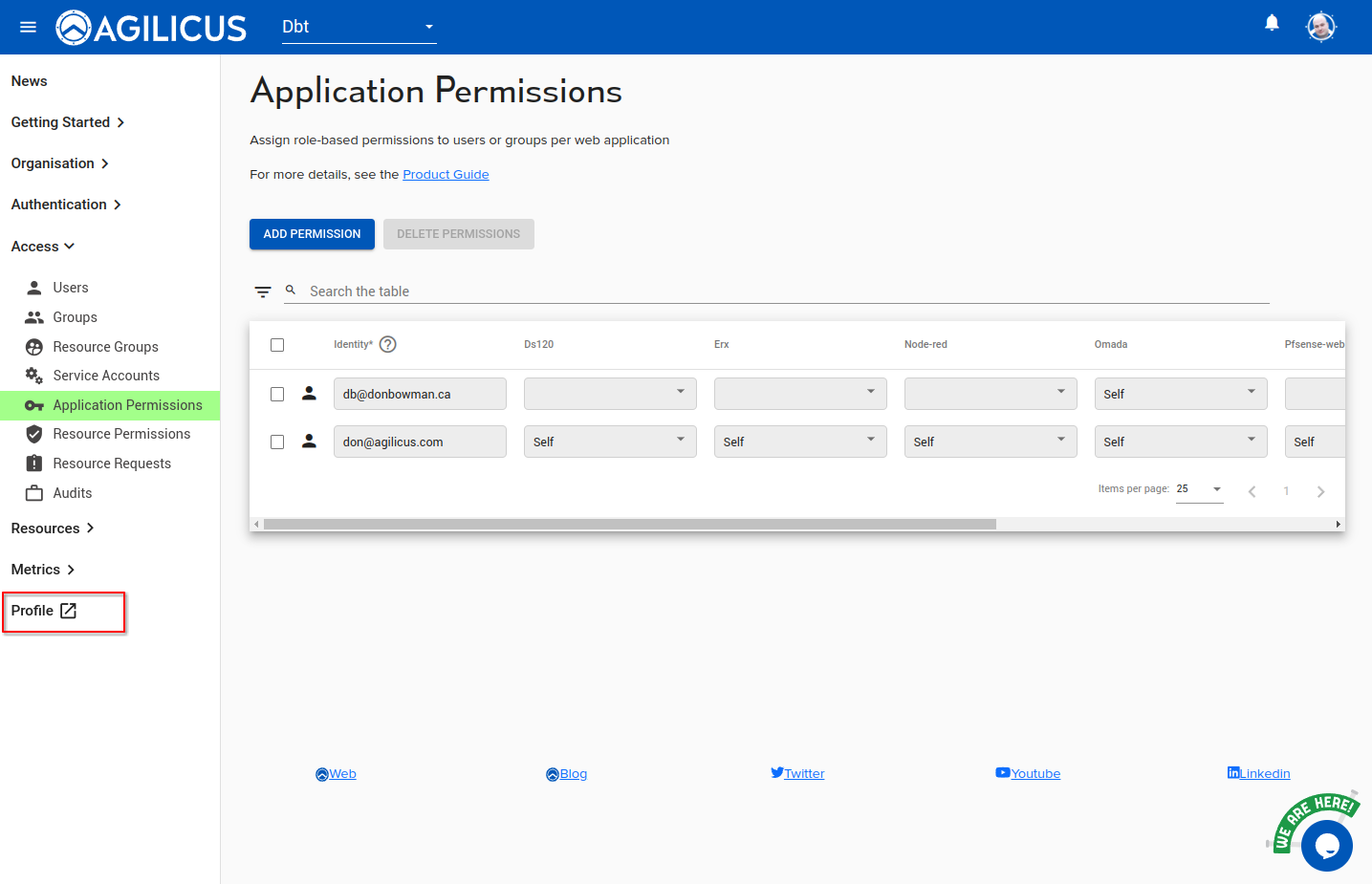Click the table filter icon
The width and height of the screenshot is (1372, 884).
point(263,291)
